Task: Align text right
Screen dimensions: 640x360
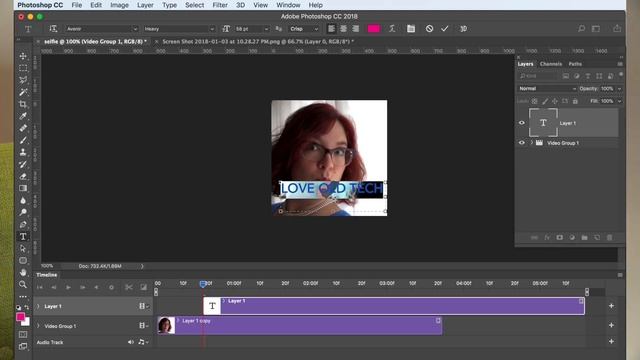Action: 356,29
